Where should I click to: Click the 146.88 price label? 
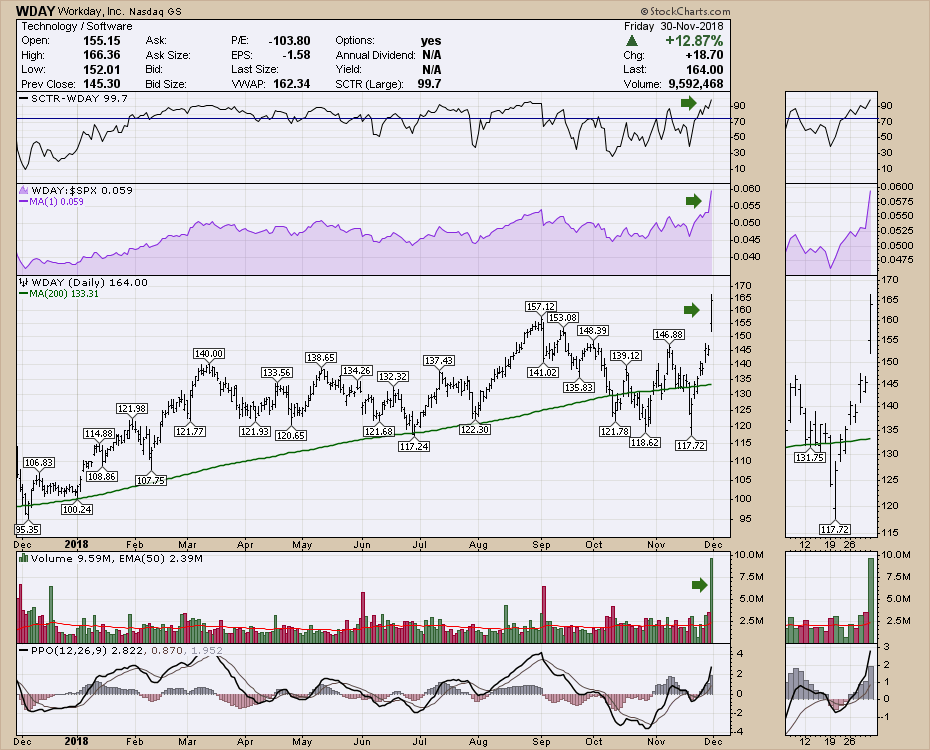(x=668, y=335)
